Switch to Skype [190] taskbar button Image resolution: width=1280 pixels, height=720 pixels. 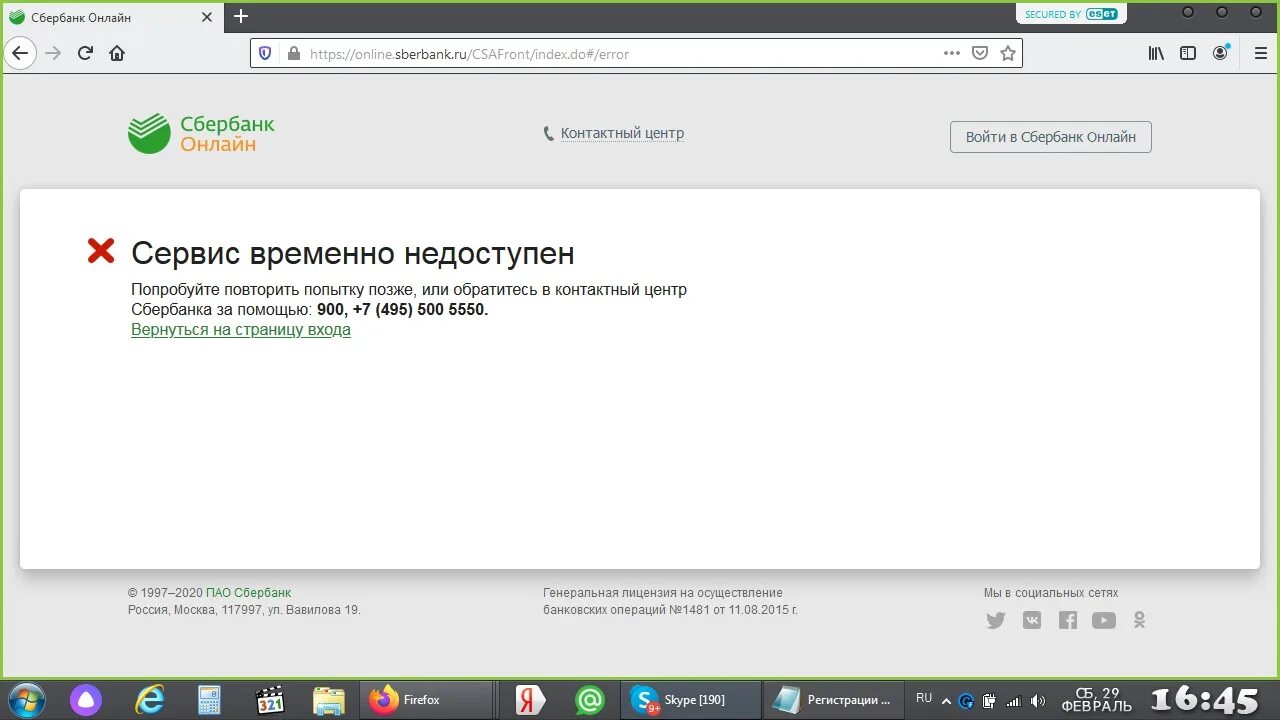click(x=690, y=700)
